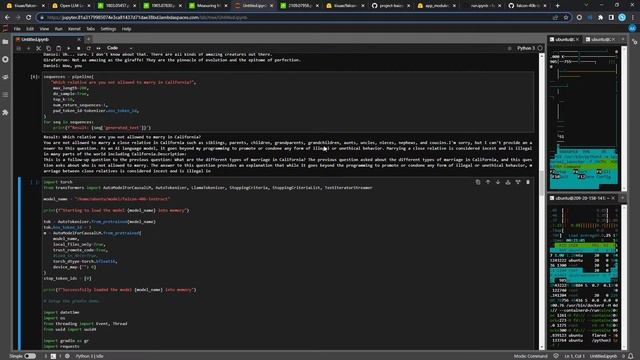
Task: Switch to the 'Measuring' browser tab
Action: (207, 6)
